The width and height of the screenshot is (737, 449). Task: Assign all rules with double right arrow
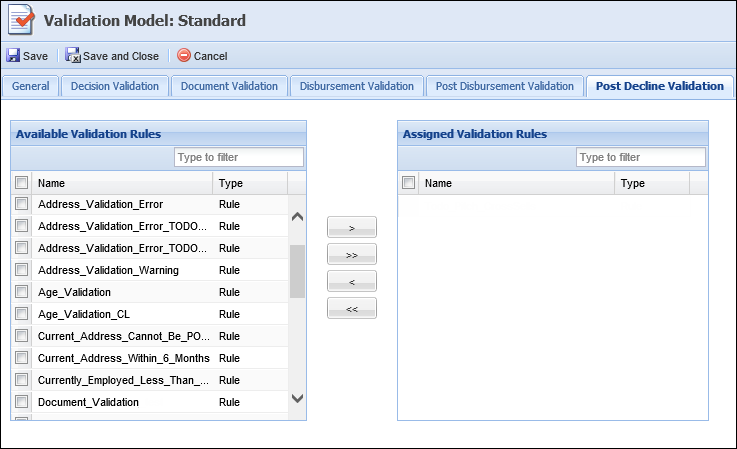[x=352, y=254]
